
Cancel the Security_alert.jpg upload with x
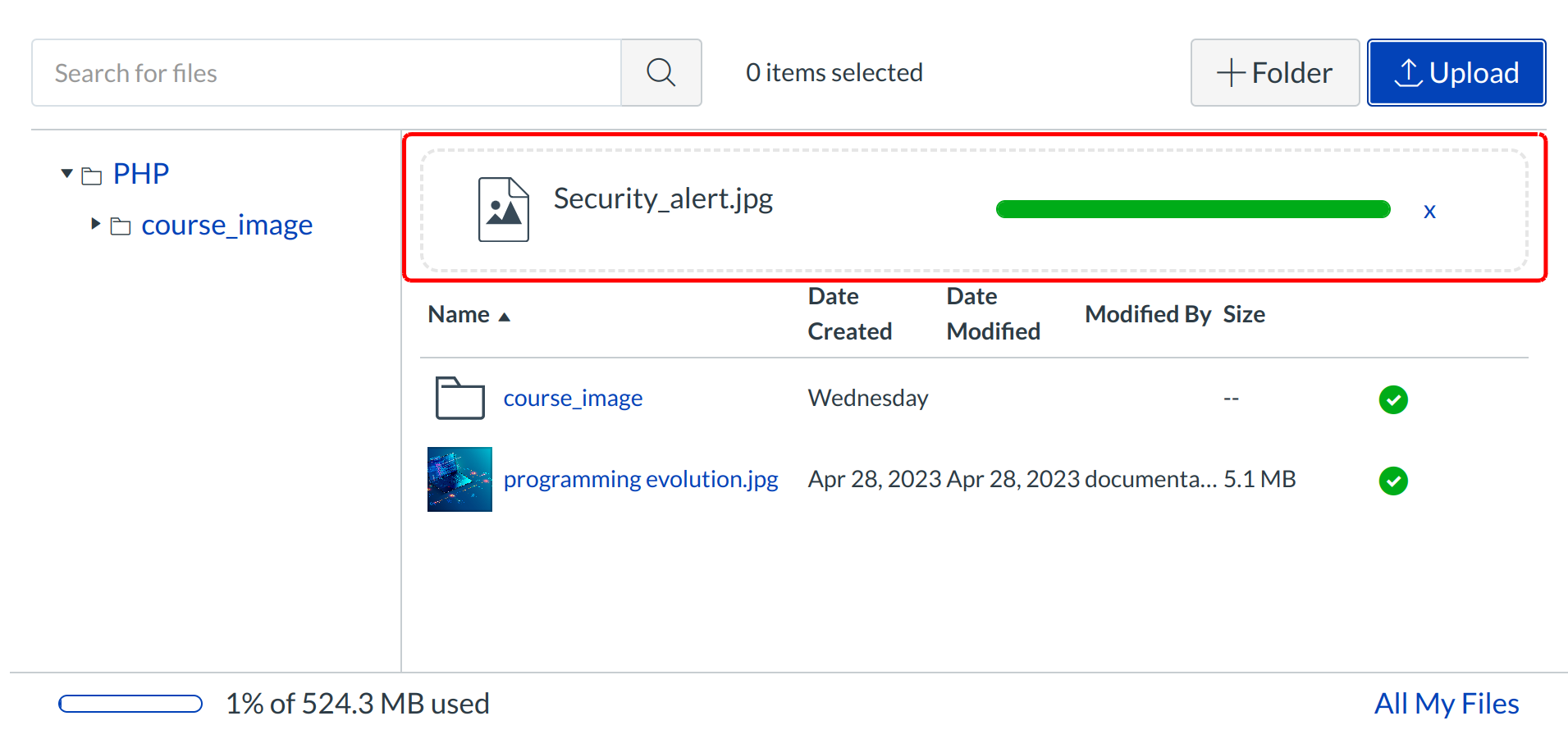pyautogui.click(x=1429, y=212)
